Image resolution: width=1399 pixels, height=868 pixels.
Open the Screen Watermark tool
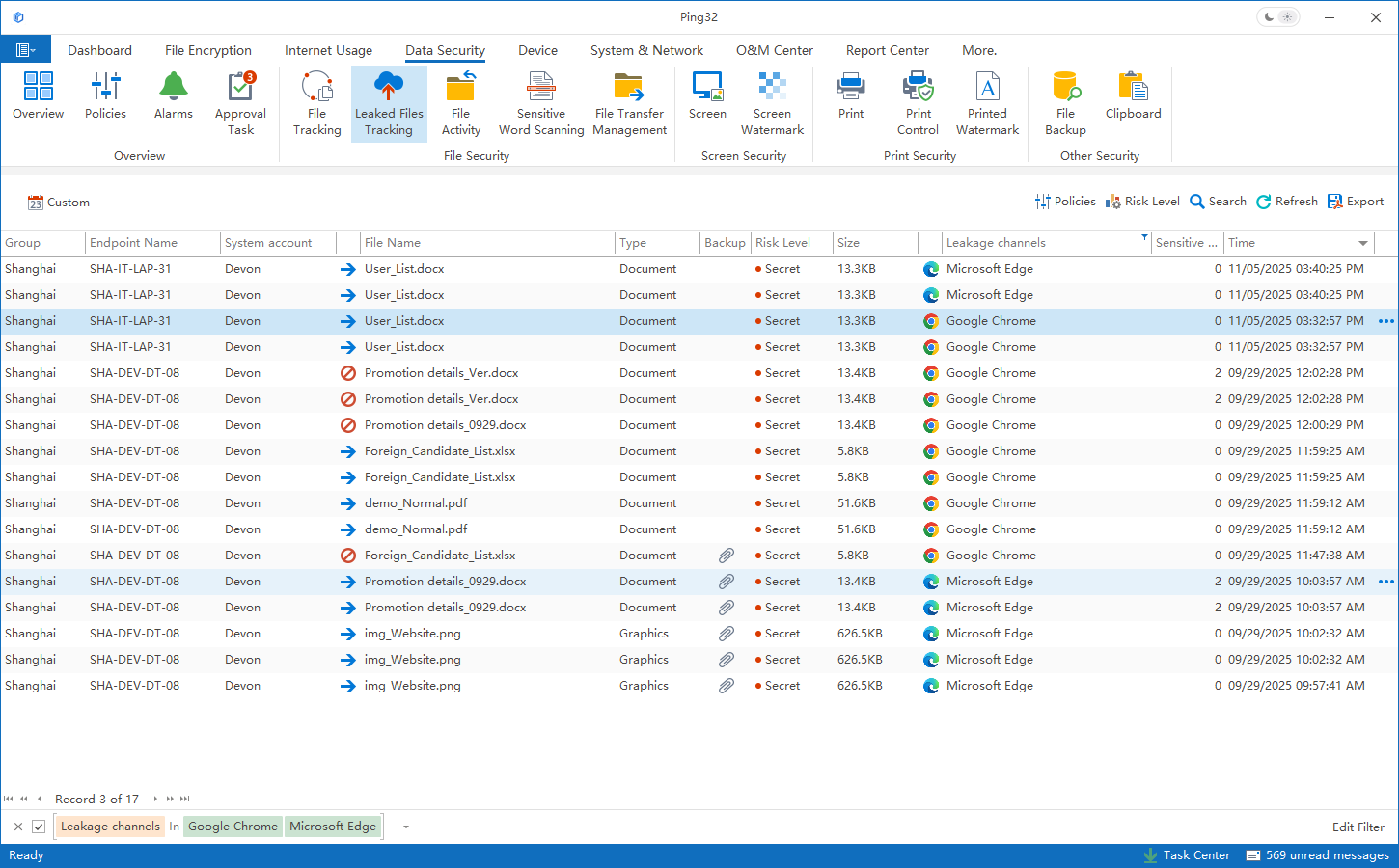(772, 104)
